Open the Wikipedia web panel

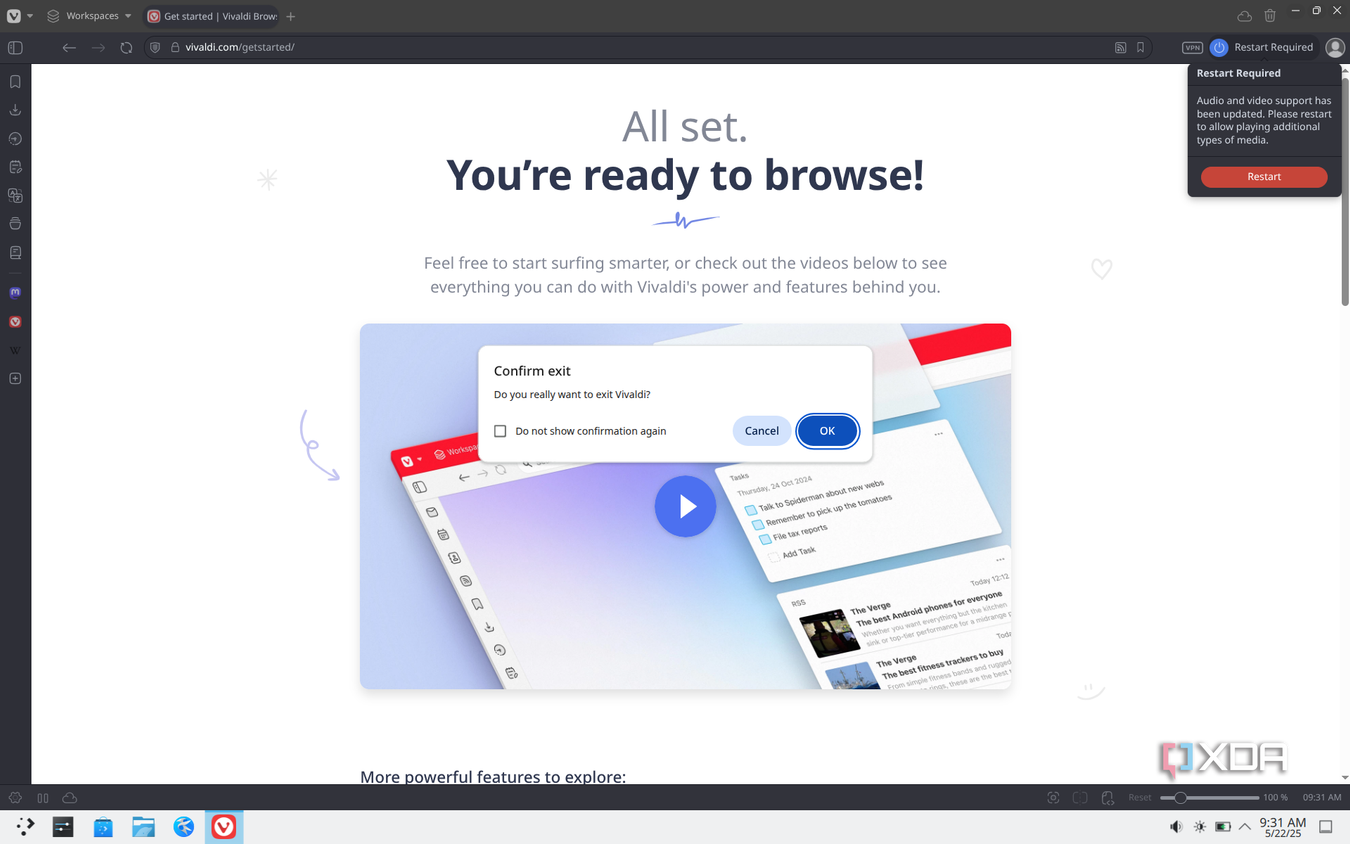coord(15,350)
